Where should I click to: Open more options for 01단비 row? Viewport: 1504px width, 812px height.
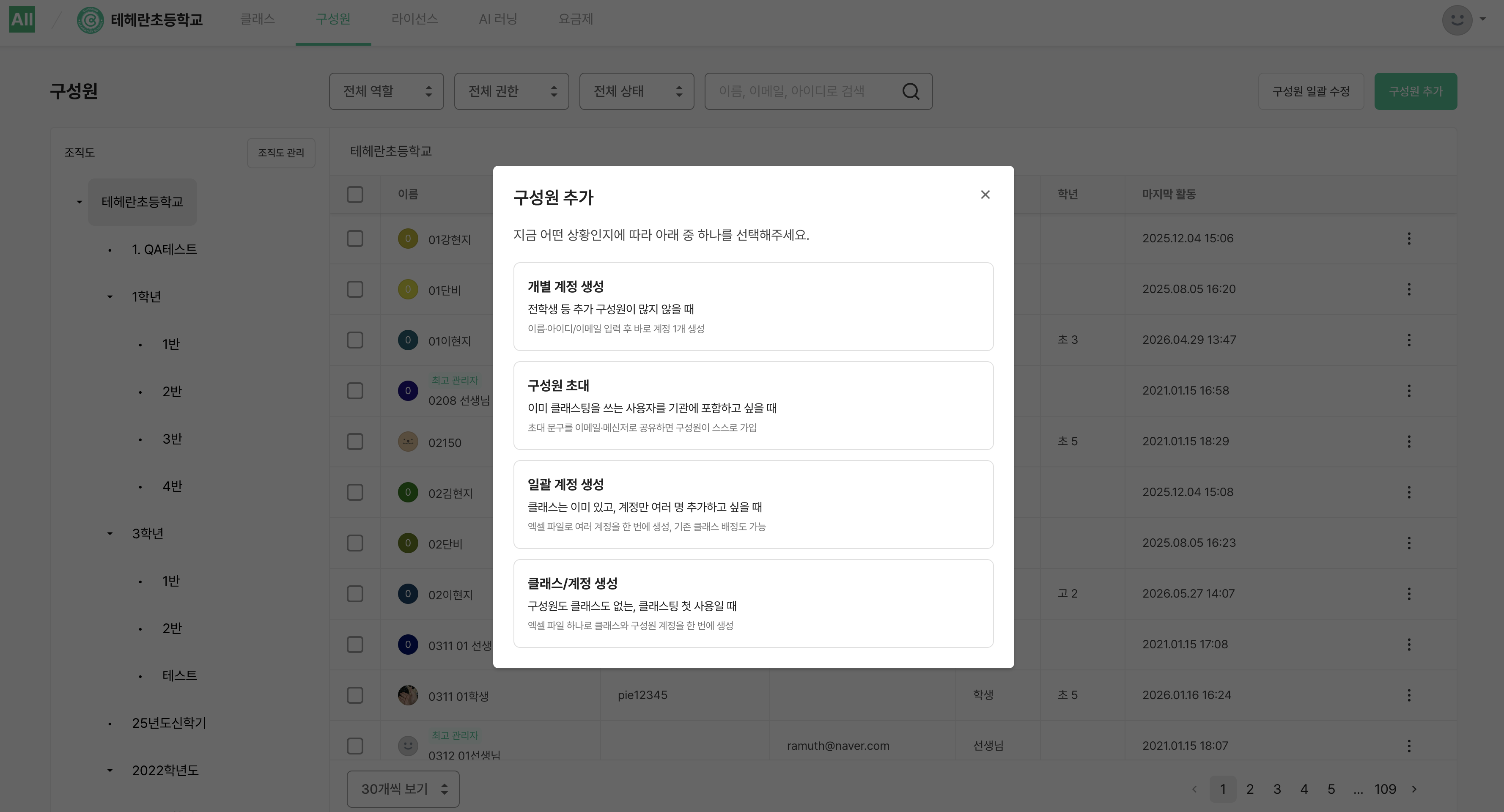pyautogui.click(x=1409, y=289)
